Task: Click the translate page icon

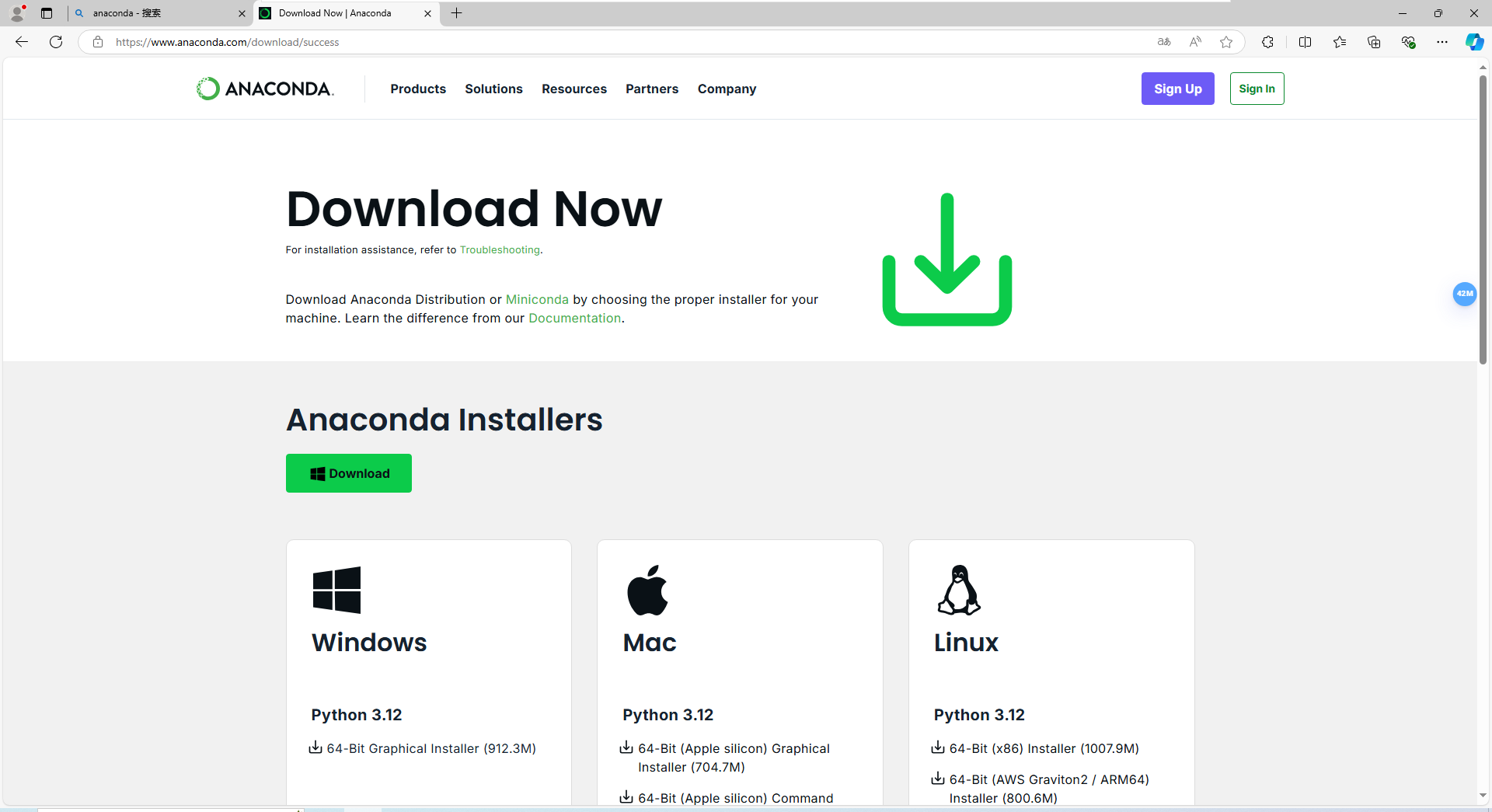Action: click(x=1164, y=42)
